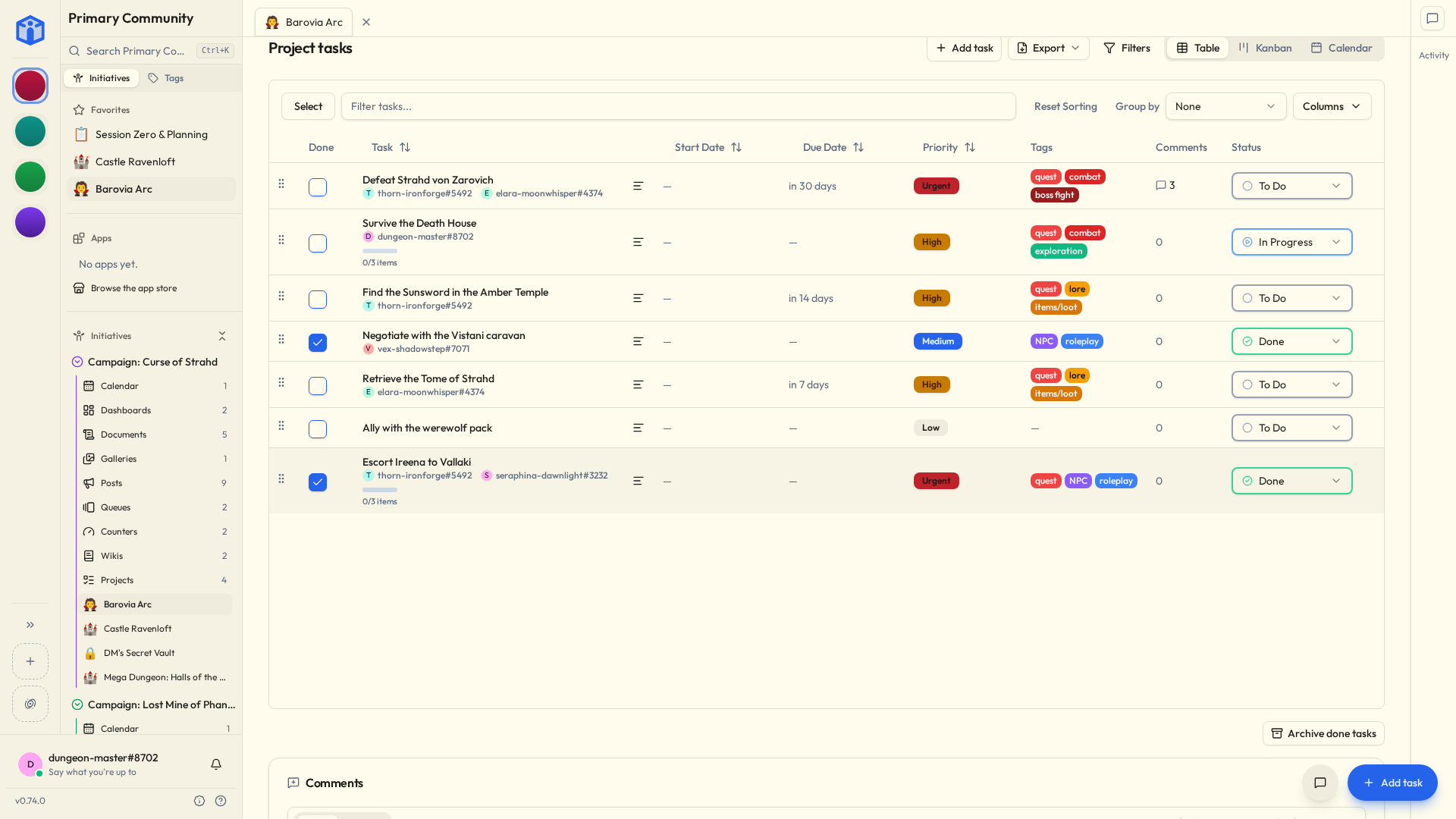Click the floating chat bubble button
This screenshot has width=1456, height=819.
(x=1320, y=783)
